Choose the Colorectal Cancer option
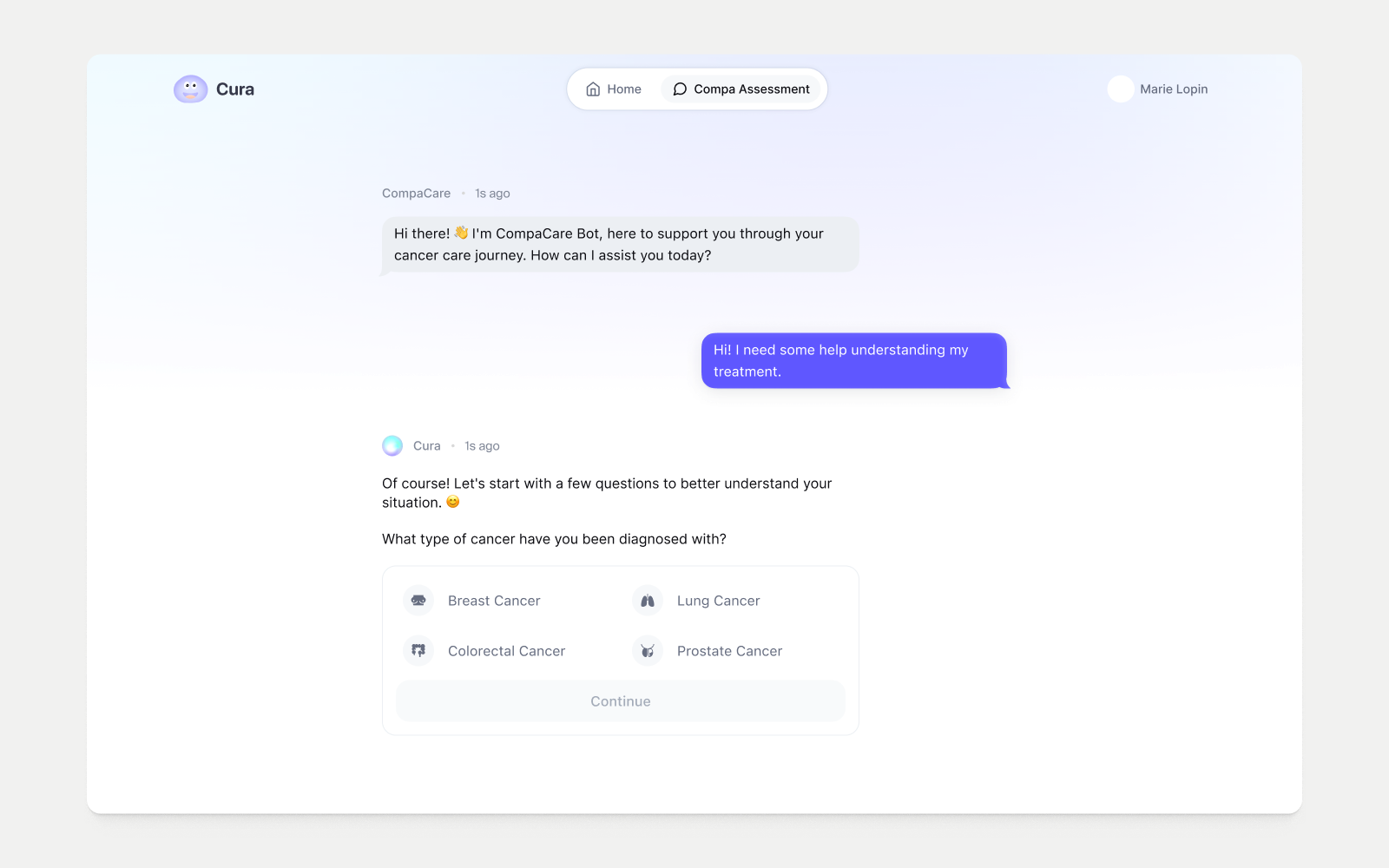The image size is (1389, 868). point(506,651)
